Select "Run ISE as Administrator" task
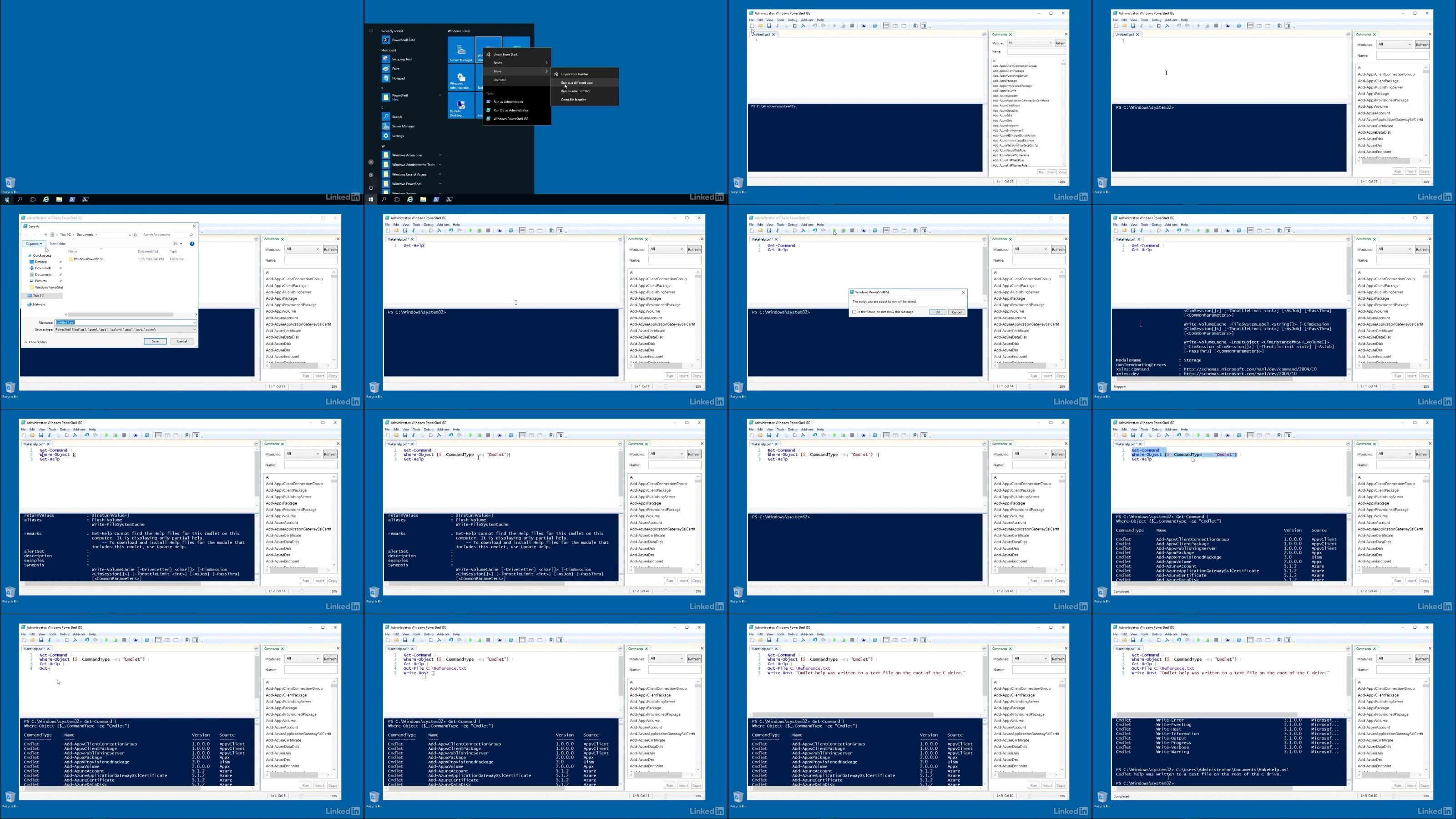The image size is (1456, 819). [x=511, y=110]
